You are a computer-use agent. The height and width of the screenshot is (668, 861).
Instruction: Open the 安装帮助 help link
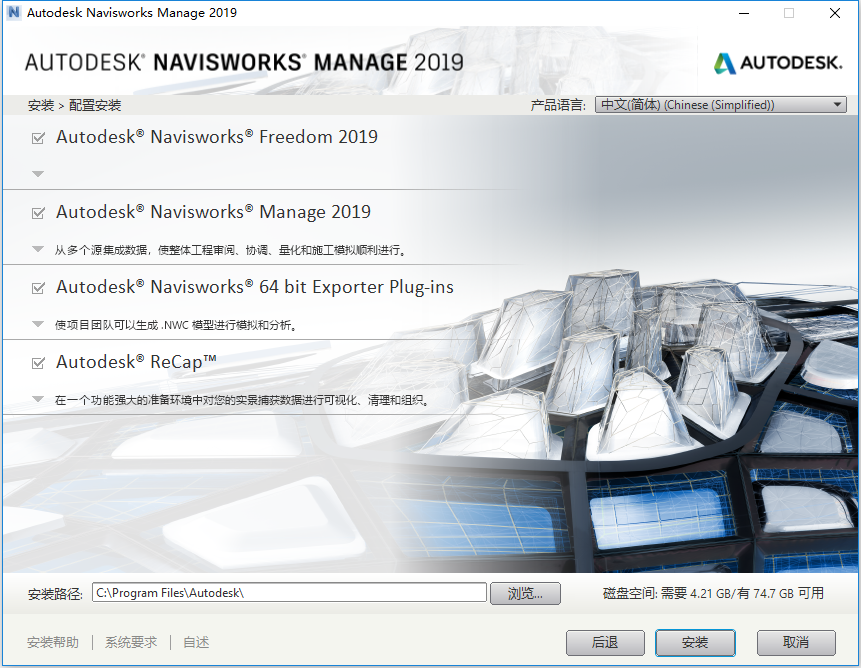53,642
